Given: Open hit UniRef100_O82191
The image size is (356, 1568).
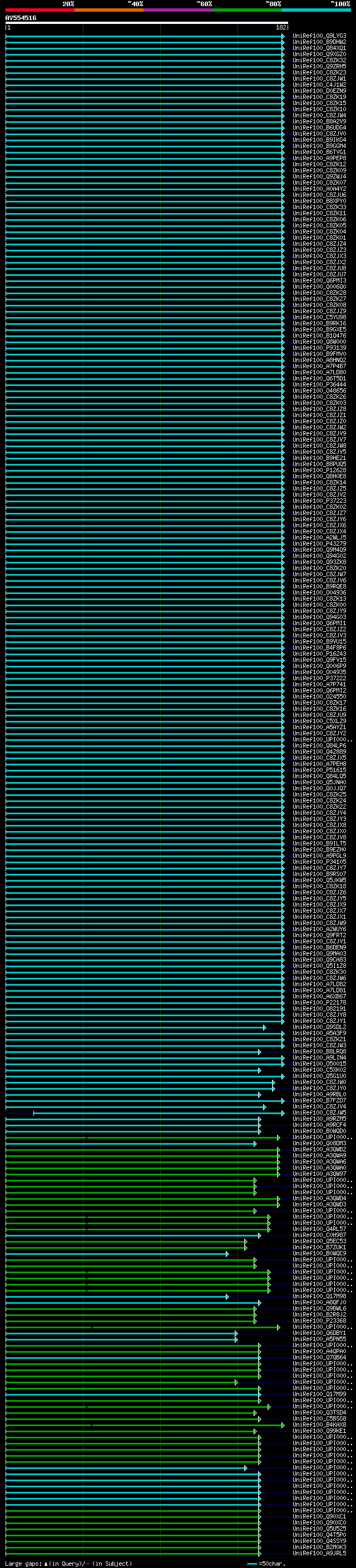Looking at the screenshot, I should pyautogui.click(x=319, y=1008).
